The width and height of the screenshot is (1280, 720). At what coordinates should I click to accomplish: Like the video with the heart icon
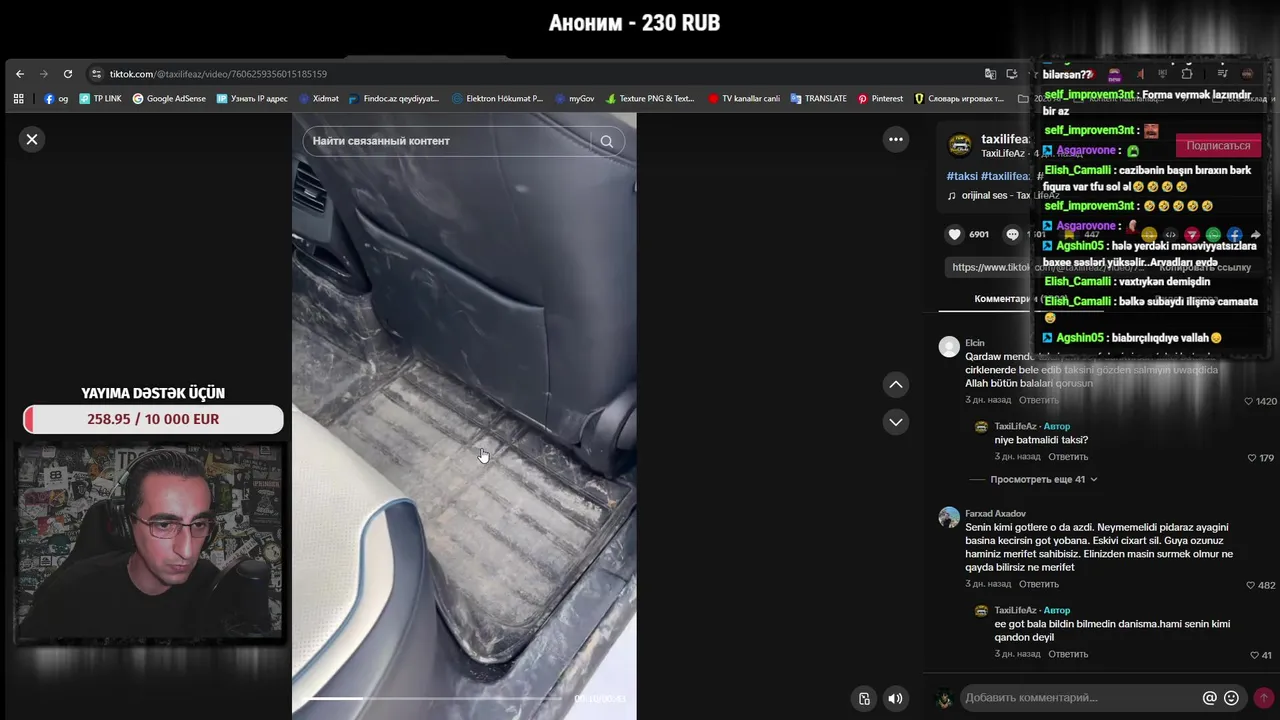tap(955, 234)
